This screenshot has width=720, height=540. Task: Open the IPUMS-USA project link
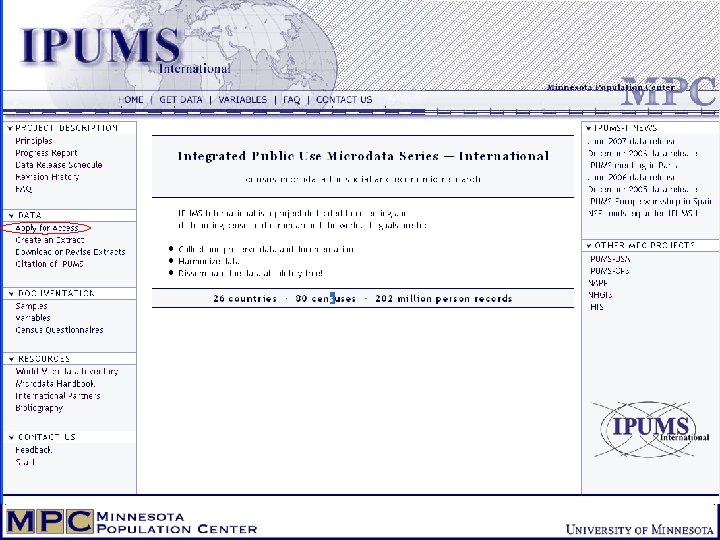click(609, 259)
